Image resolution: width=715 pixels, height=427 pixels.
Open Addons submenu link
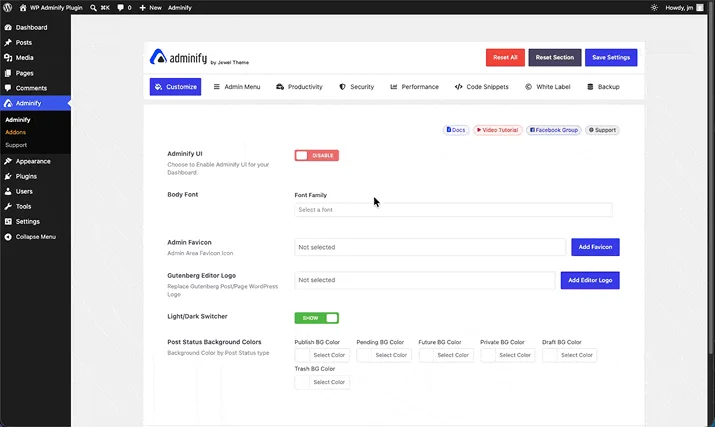pos(16,132)
